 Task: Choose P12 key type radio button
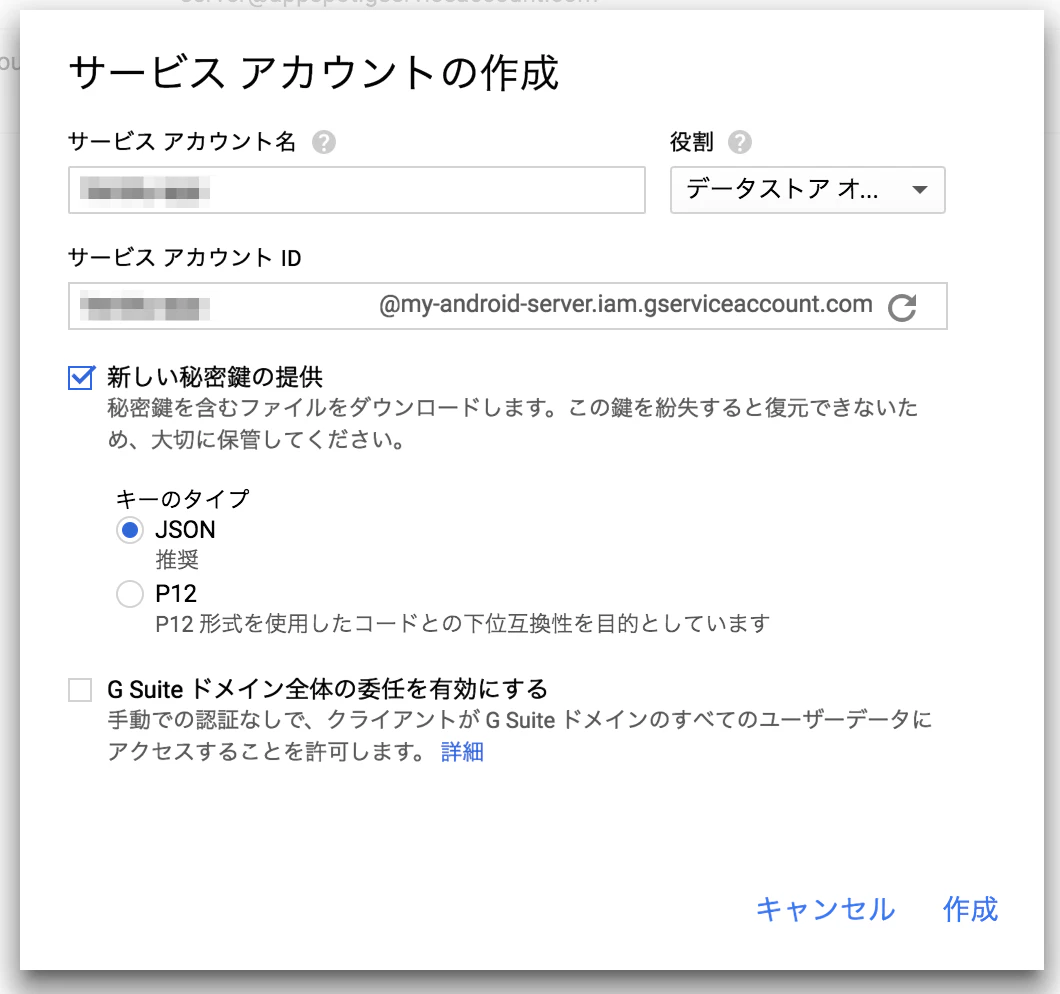pos(129,594)
